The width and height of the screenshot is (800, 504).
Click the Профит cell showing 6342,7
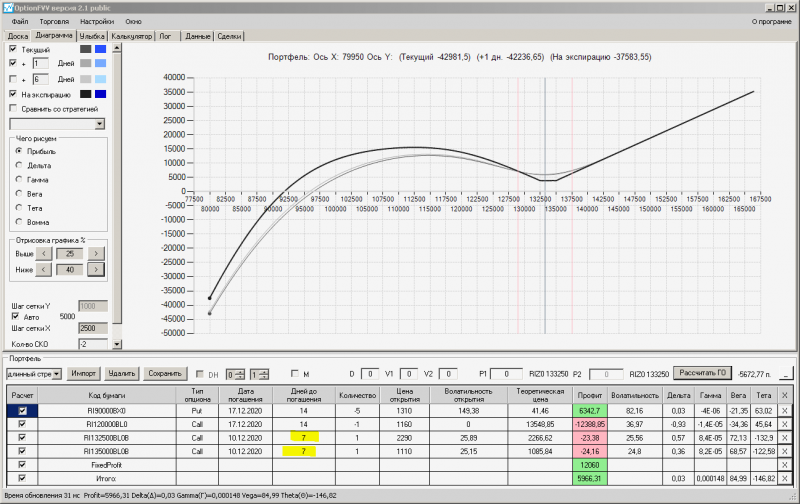coord(590,411)
